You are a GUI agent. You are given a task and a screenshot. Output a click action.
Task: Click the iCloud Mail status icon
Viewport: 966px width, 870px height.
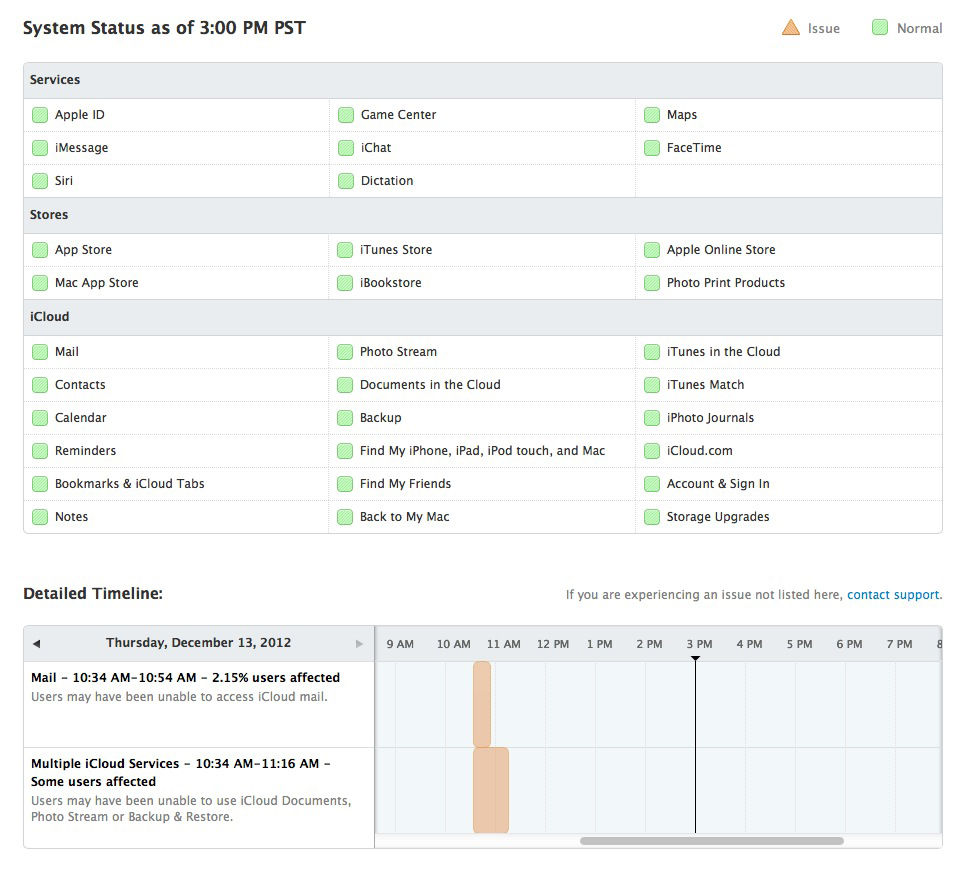click(40, 352)
